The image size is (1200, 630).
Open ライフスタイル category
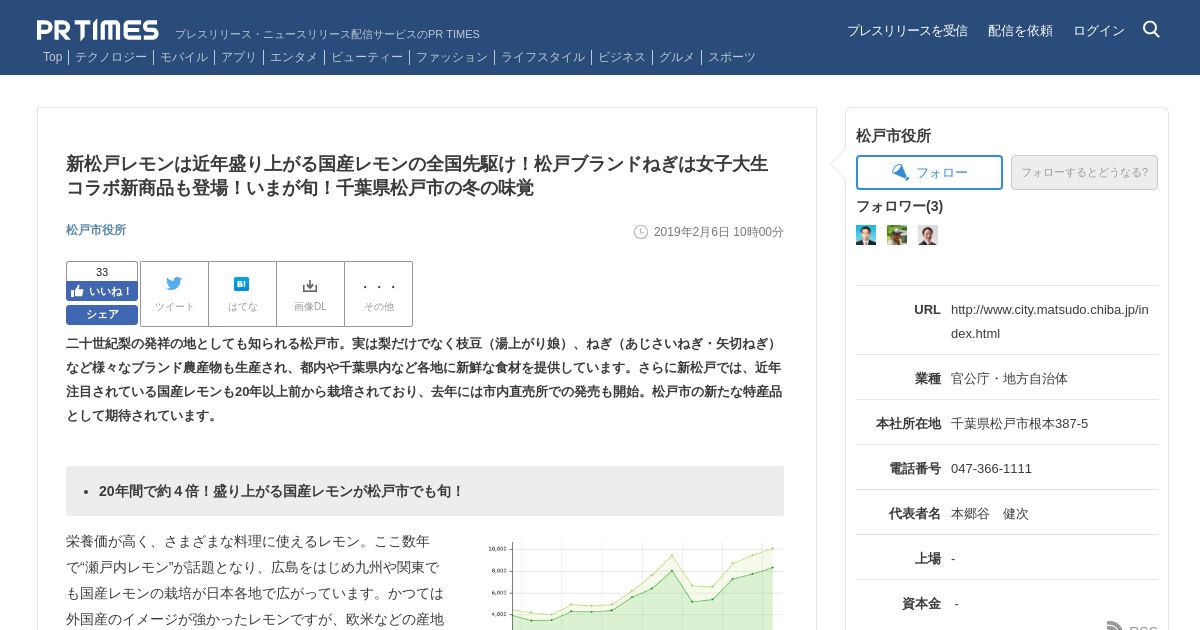[x=543, y=57]
